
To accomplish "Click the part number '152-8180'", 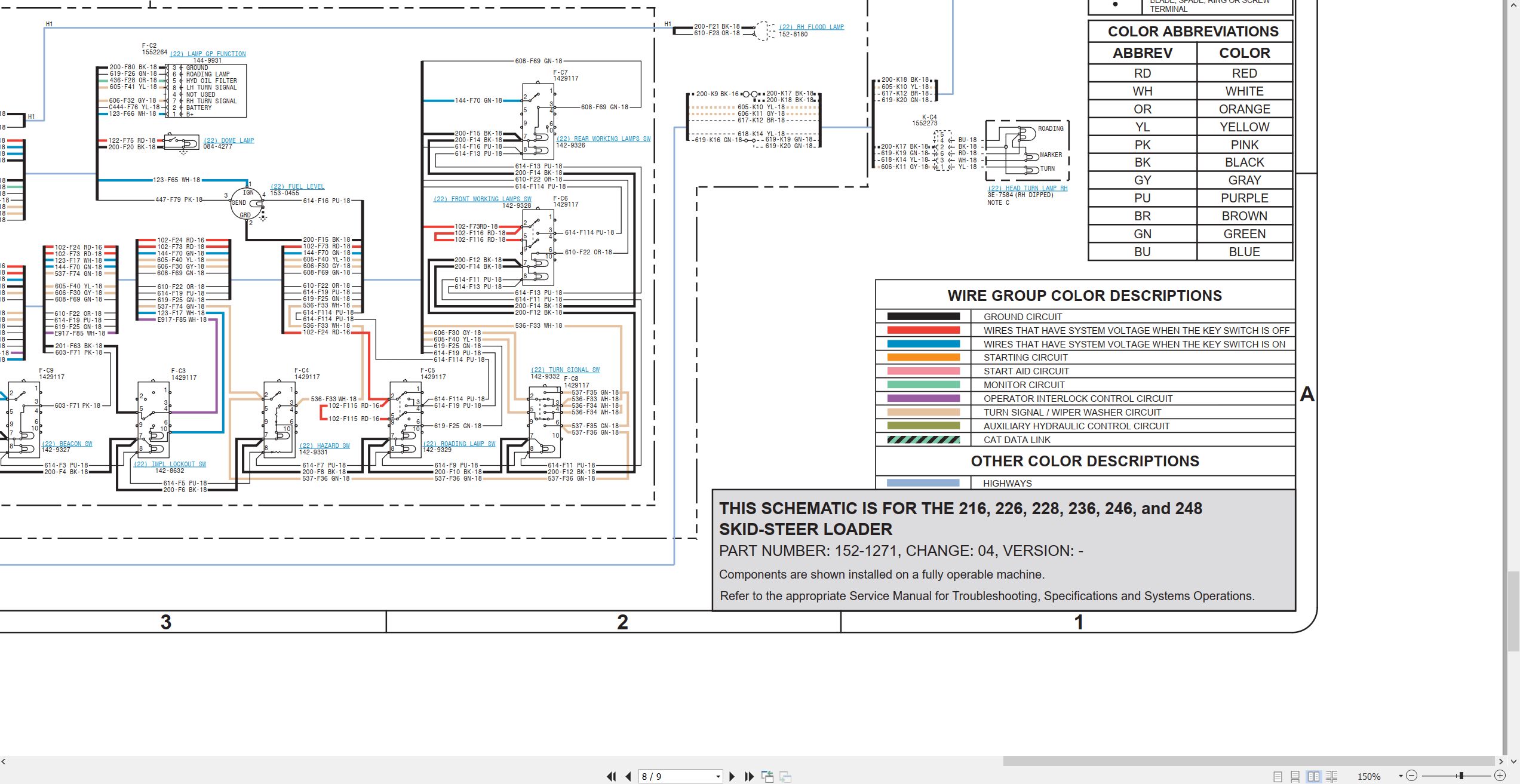I will pyautogui.click(x=793, y=34).
